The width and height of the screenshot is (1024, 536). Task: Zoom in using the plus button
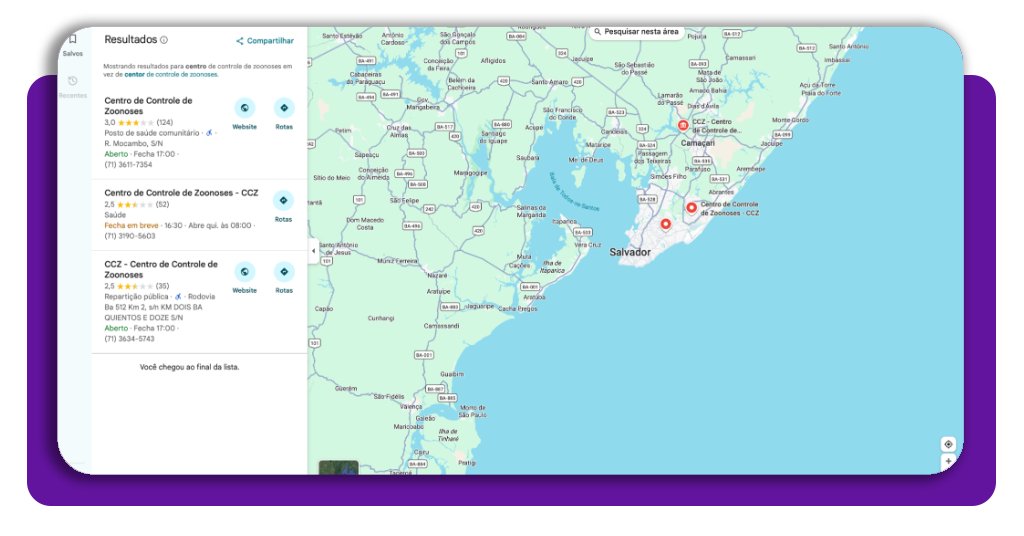(948, 462)
